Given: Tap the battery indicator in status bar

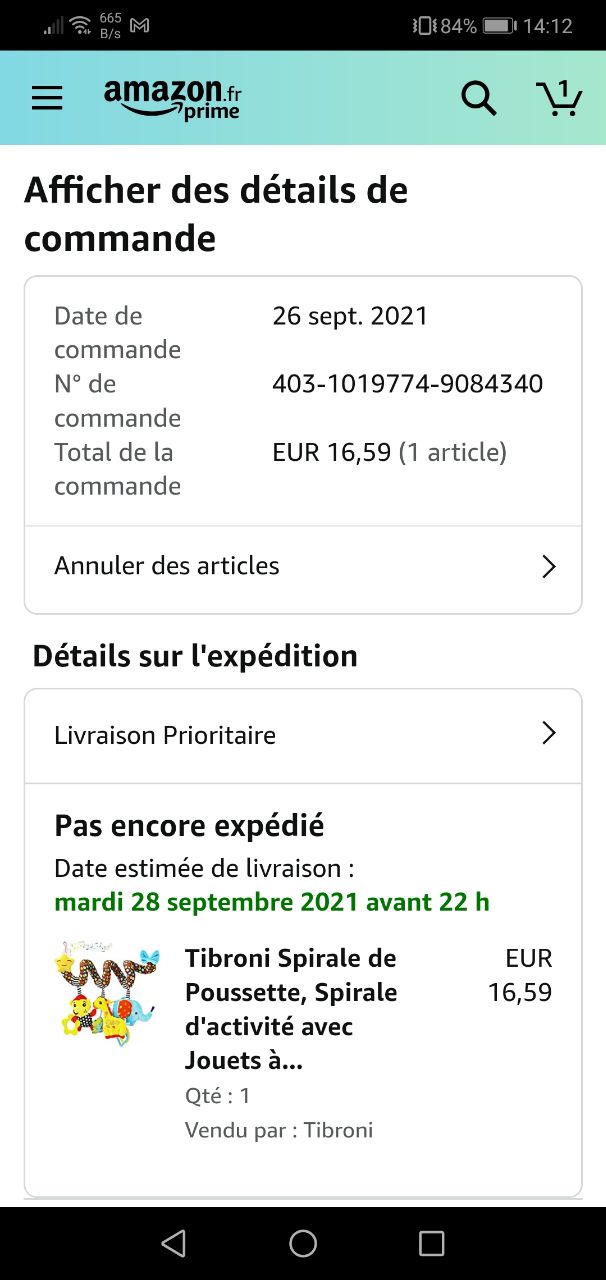Looking at the screenshot, I should tap(499, 25).
